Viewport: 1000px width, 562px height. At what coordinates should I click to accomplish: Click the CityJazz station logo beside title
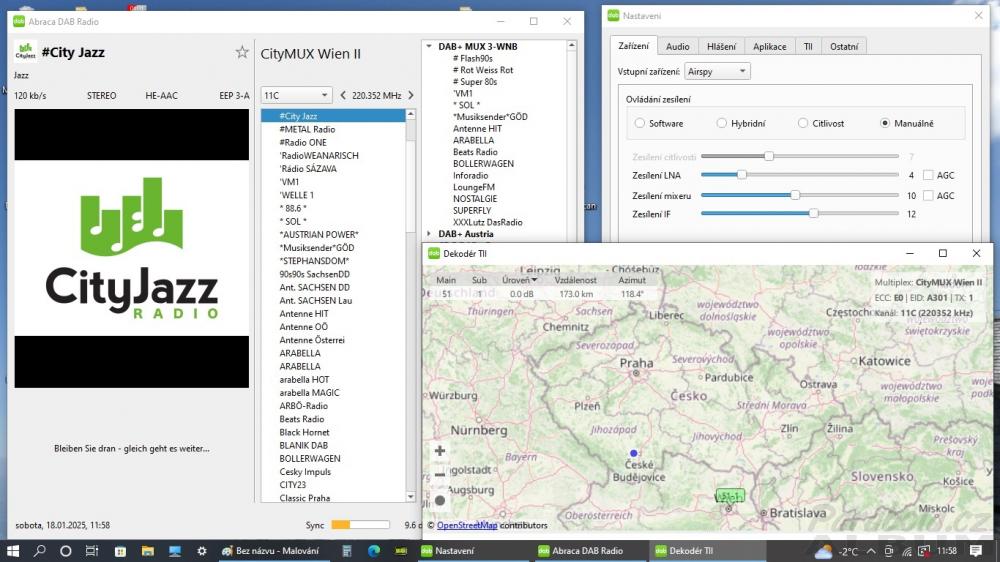[26, 52]
